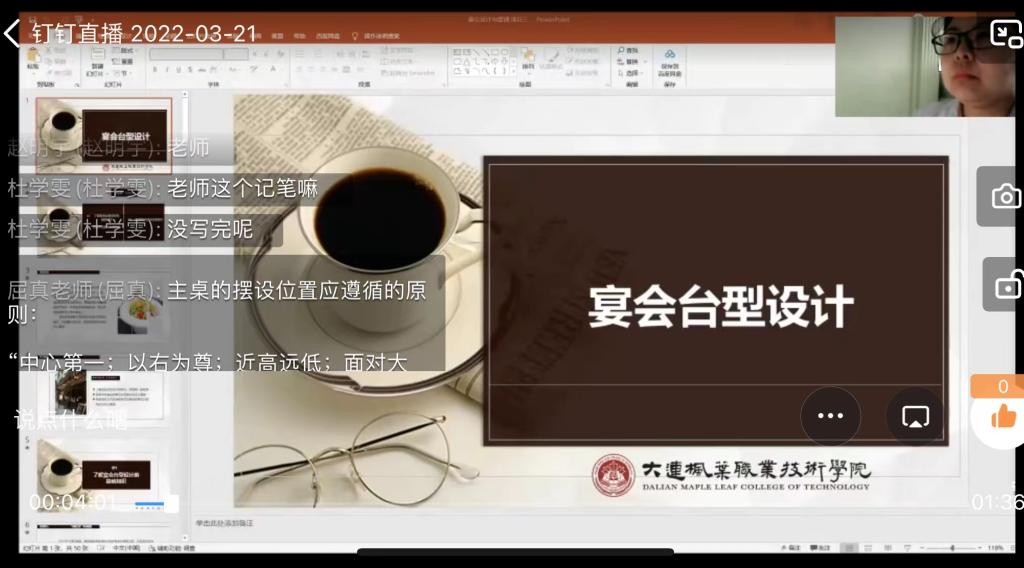This screenshot has width=1024, height=568.
Task: Tap the back arrow beside 钉钉直播
Action: (13, 33)
